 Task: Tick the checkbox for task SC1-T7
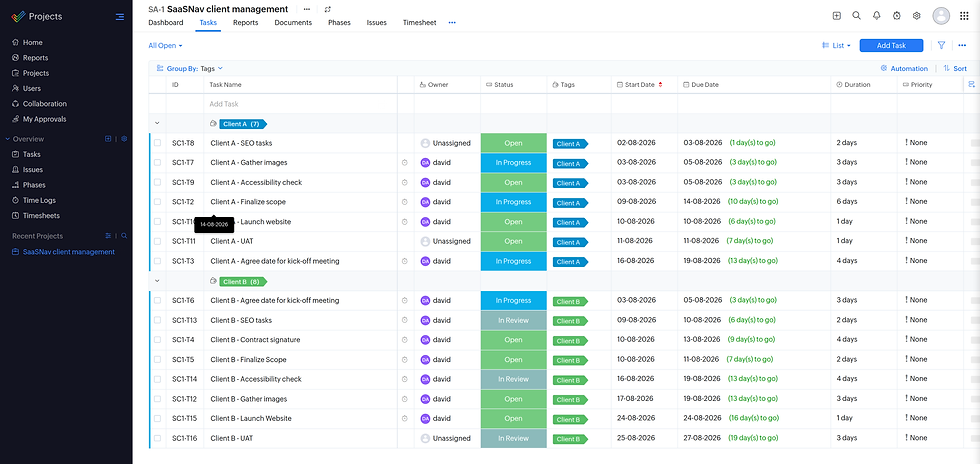point(158,163)
